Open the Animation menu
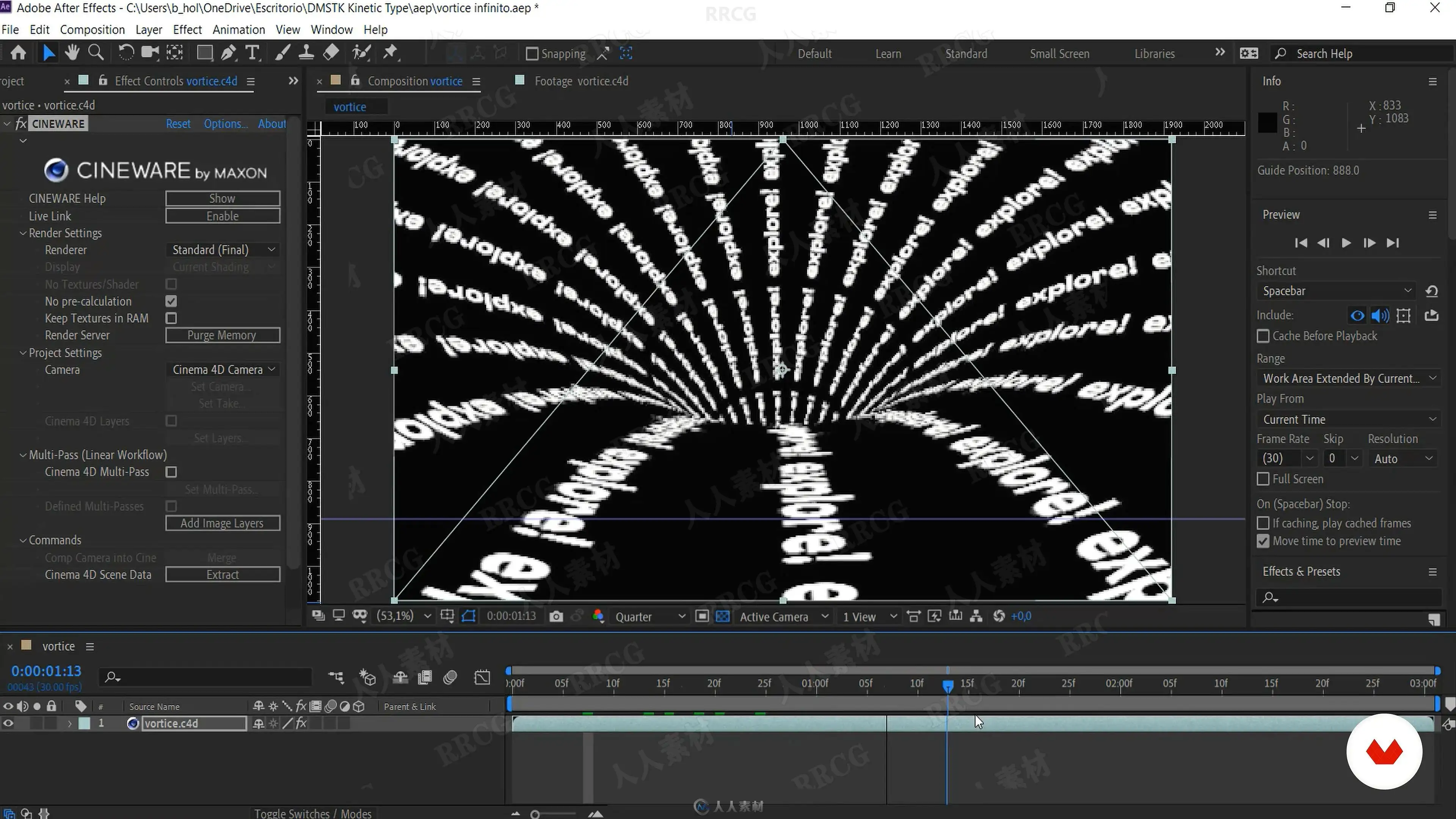 238,30
